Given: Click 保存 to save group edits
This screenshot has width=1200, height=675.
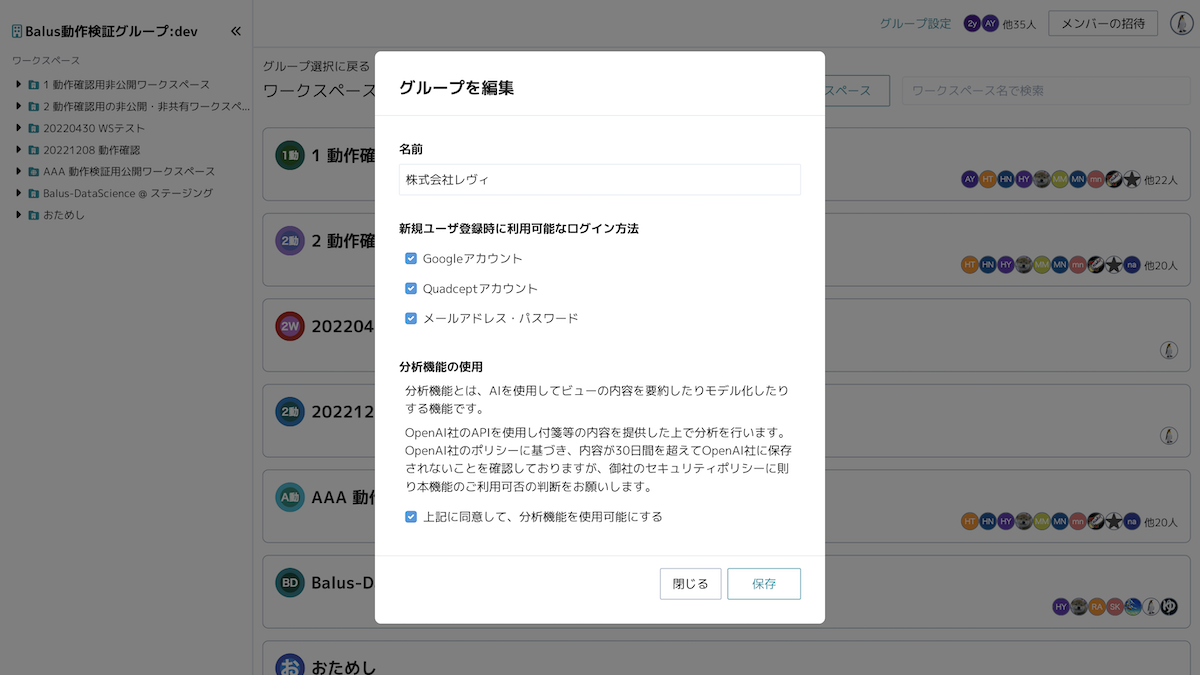Looking at the screenshot, I should pyautogui.click(x=764, y=584).
